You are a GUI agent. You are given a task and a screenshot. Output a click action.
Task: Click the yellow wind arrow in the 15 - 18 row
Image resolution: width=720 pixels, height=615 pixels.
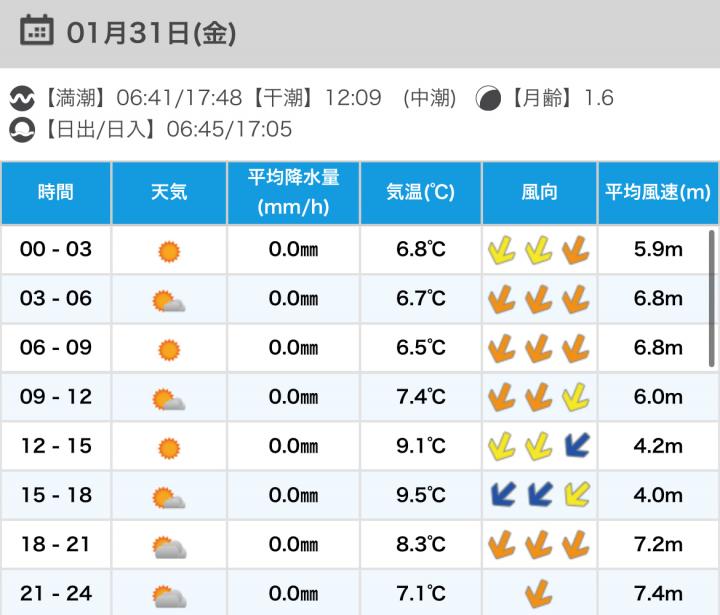coord(577,495)
